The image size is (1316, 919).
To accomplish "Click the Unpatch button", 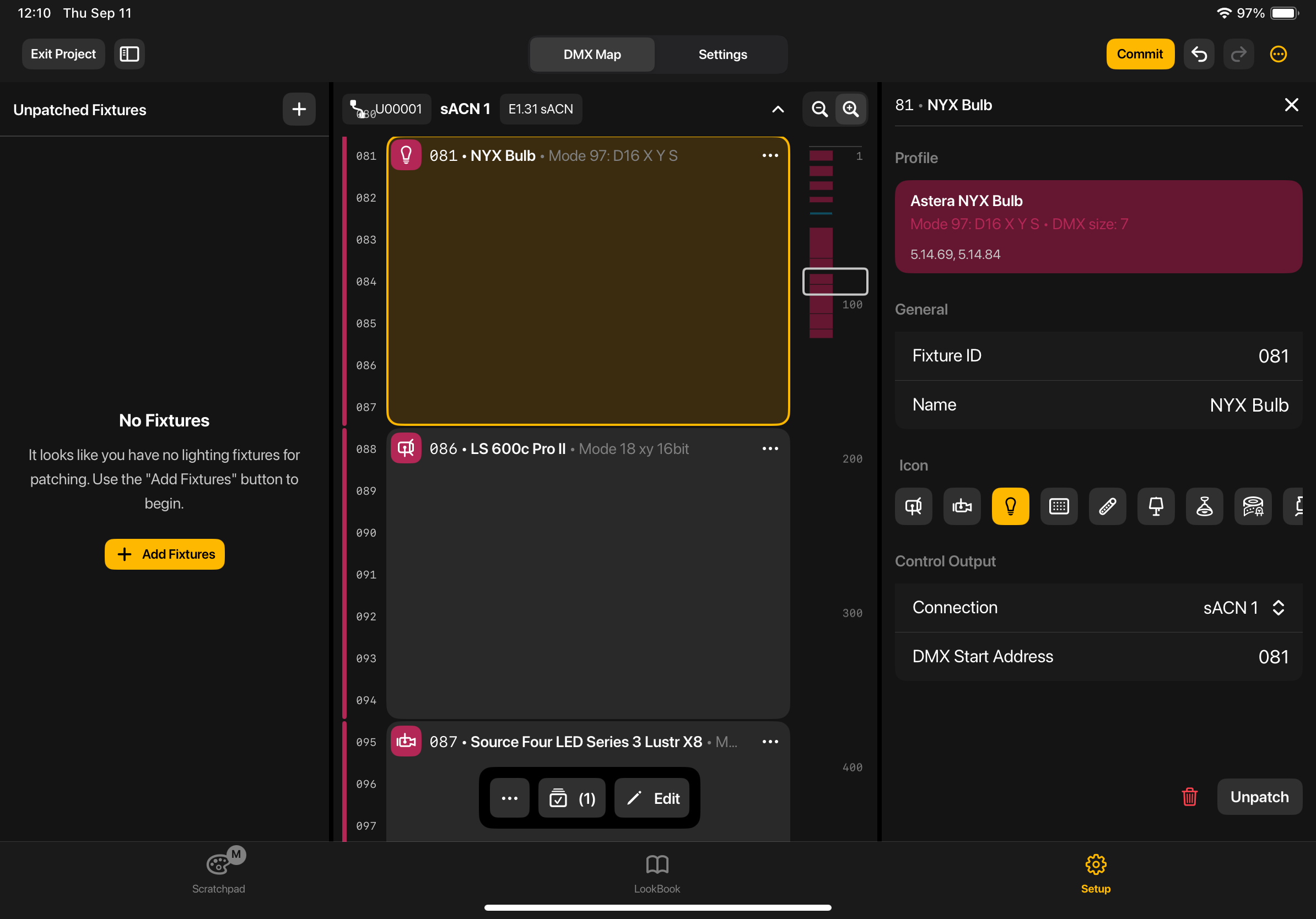I will pyautogui.click(x=1259, y=797).
